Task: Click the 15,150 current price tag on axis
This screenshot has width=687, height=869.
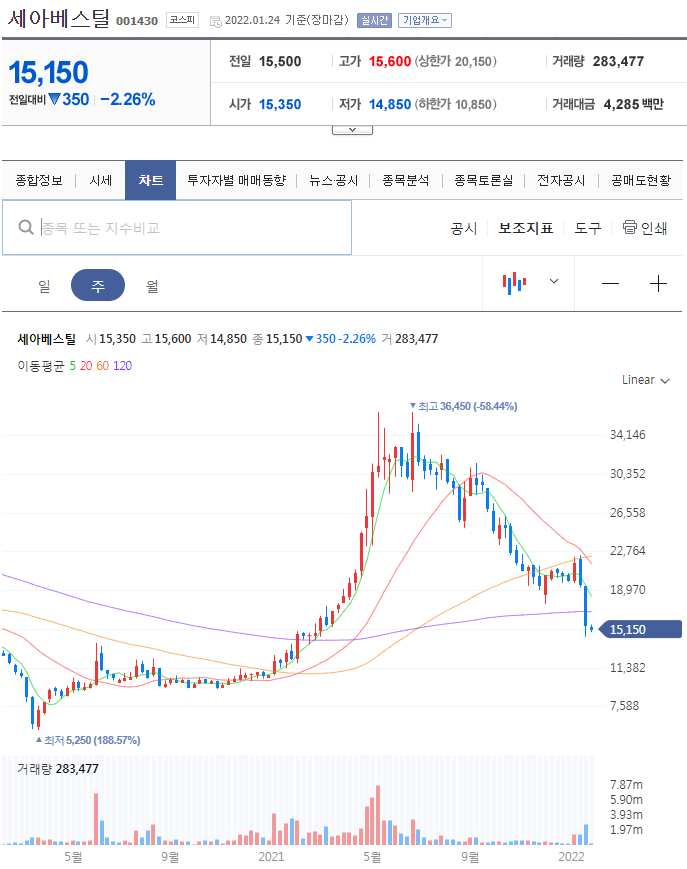Action: coord(641,629)
